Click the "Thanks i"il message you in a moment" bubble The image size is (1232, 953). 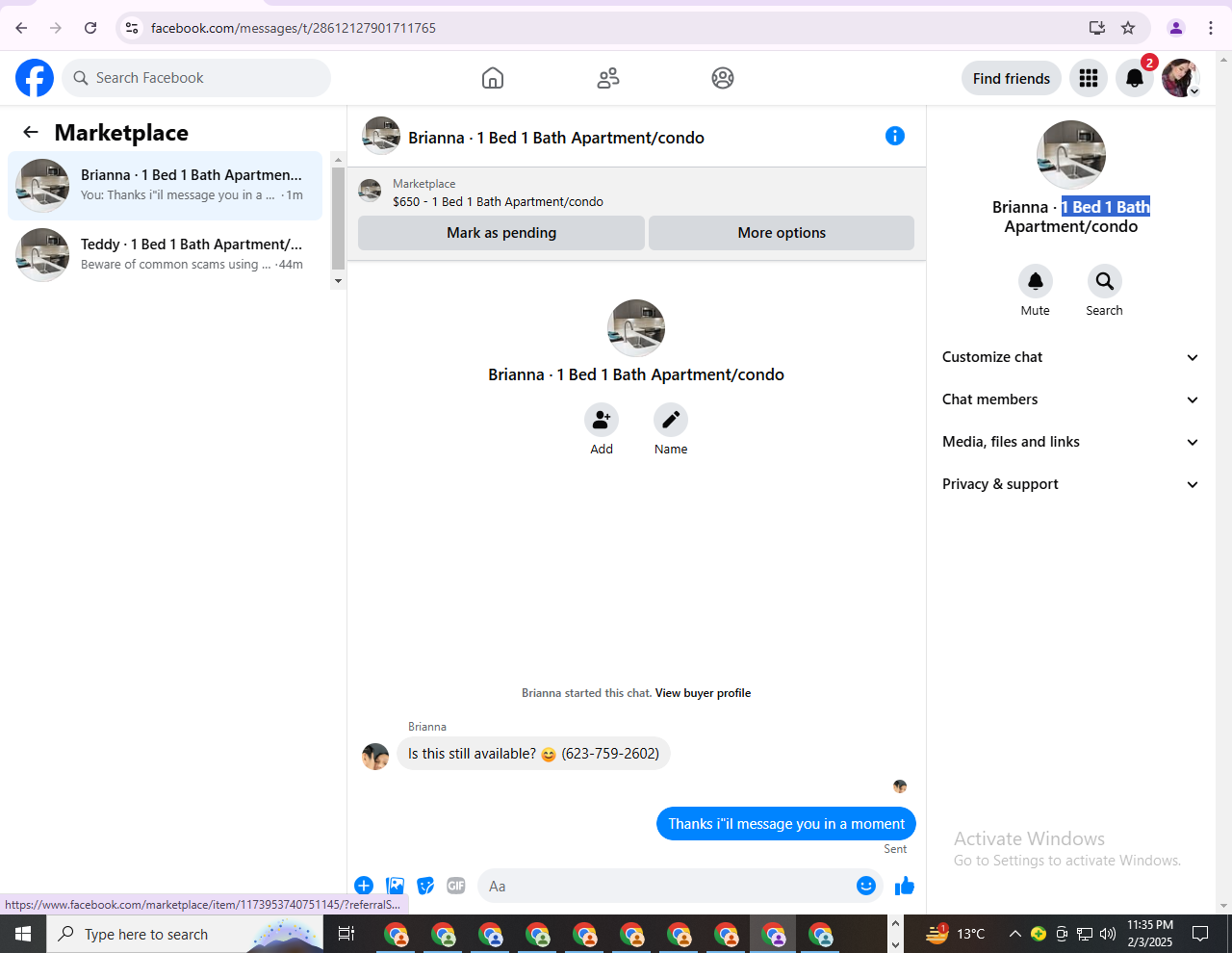pyautogui.click(x=786, y=824)
